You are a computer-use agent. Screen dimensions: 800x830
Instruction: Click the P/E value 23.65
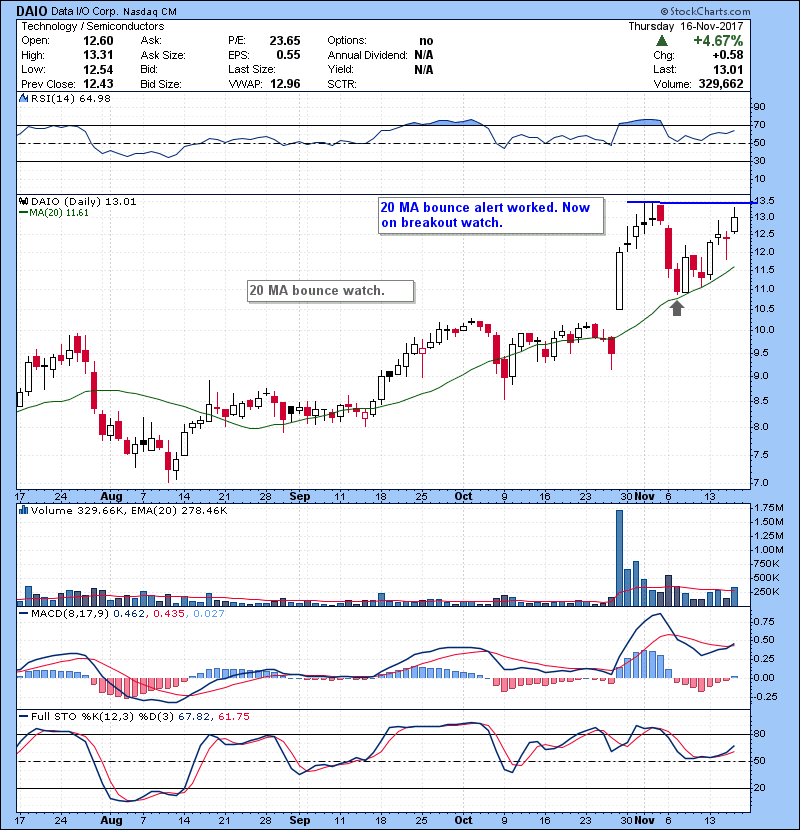(285, 41)
